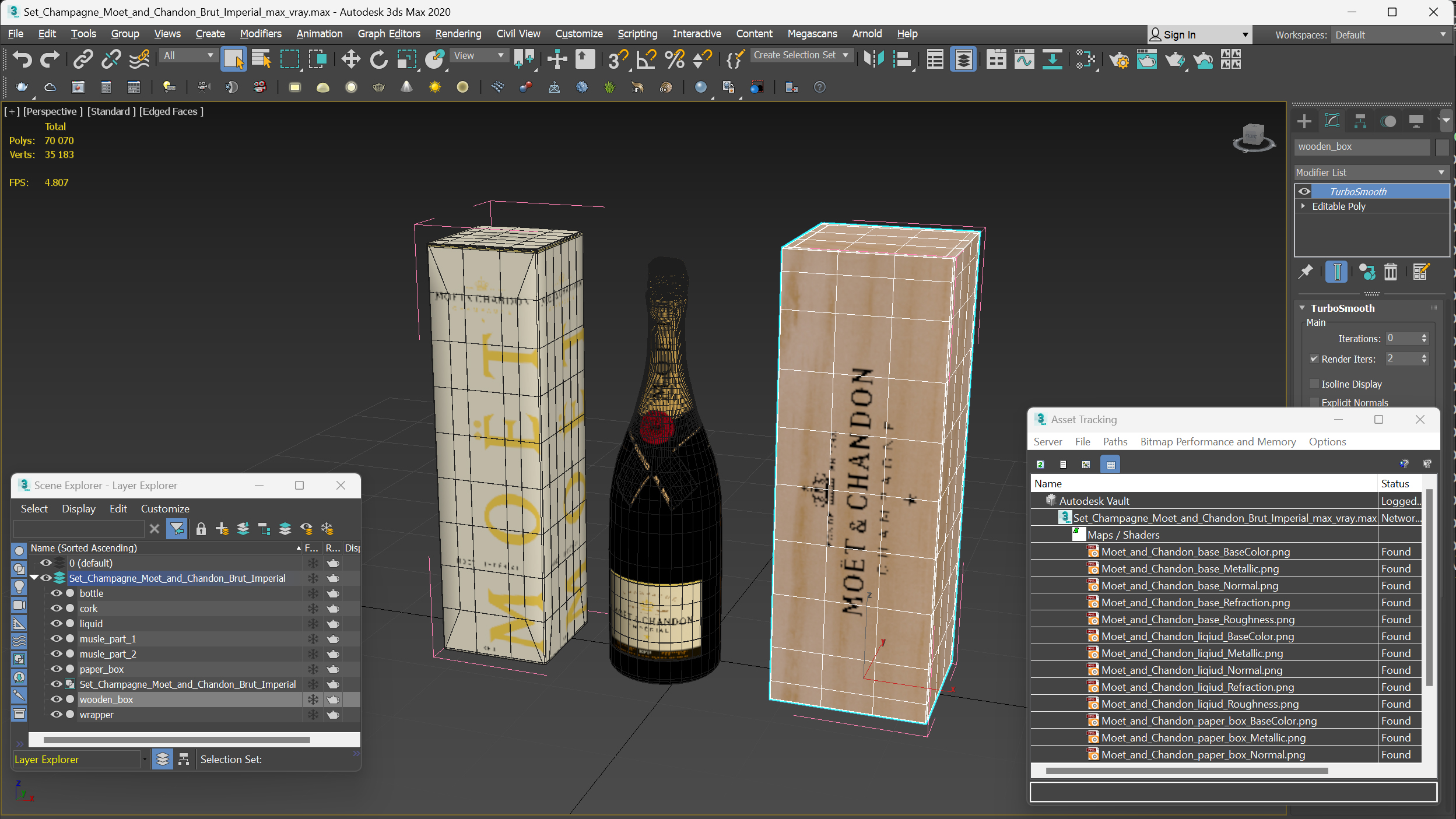Hide the paper_box object
1456x819 pixels.
tap(56, 669)
